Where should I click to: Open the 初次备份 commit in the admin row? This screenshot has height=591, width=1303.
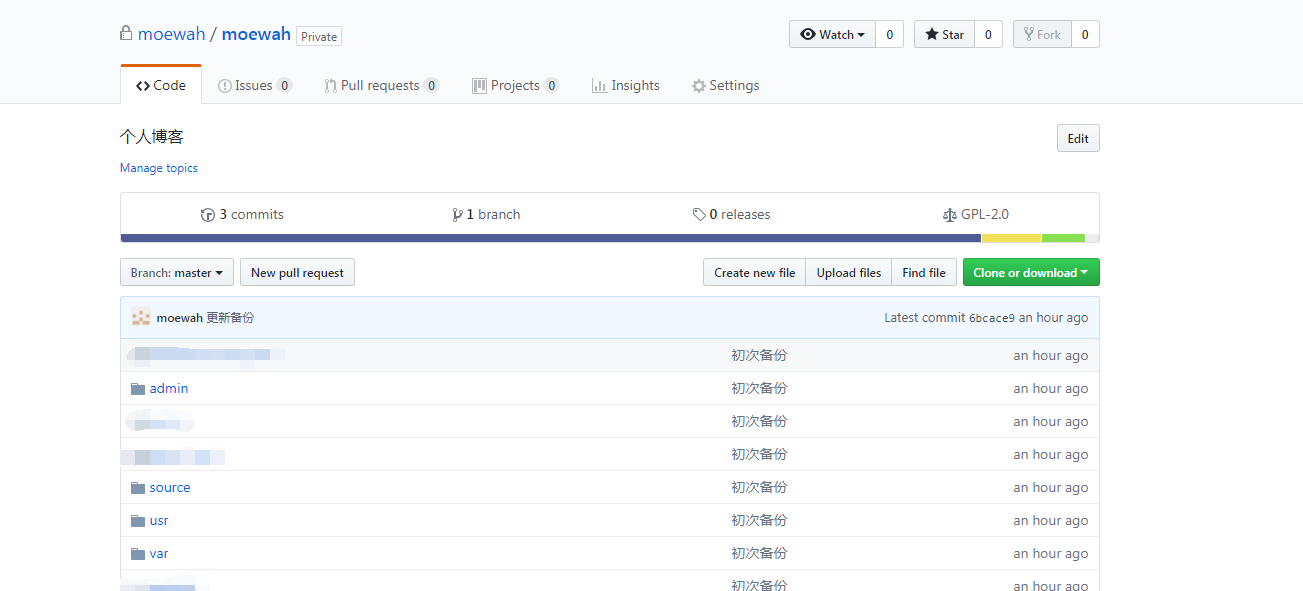[759, 388]
